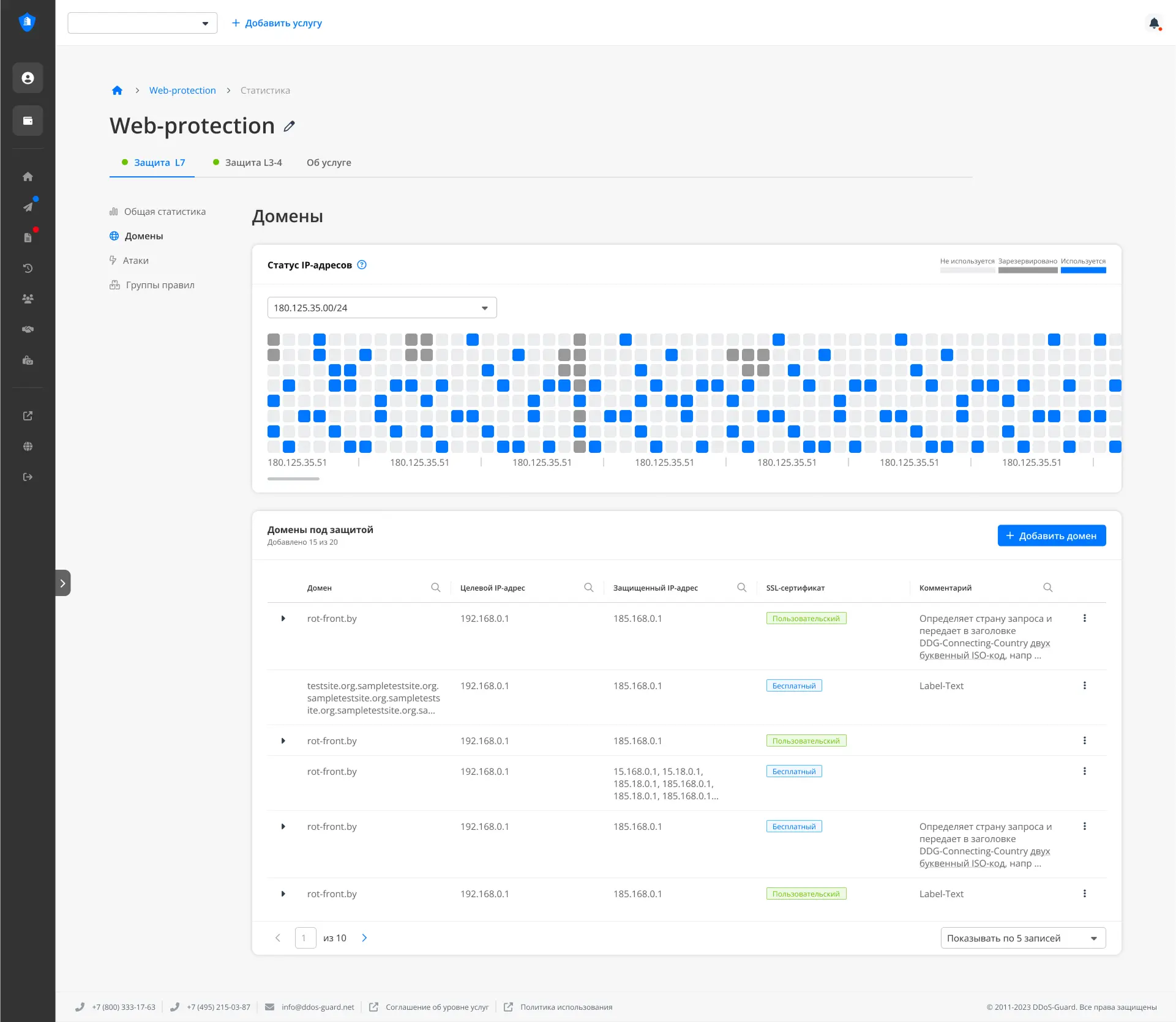
Task: Click the external link icon in sidebar
Action: (x=28, y=416)
